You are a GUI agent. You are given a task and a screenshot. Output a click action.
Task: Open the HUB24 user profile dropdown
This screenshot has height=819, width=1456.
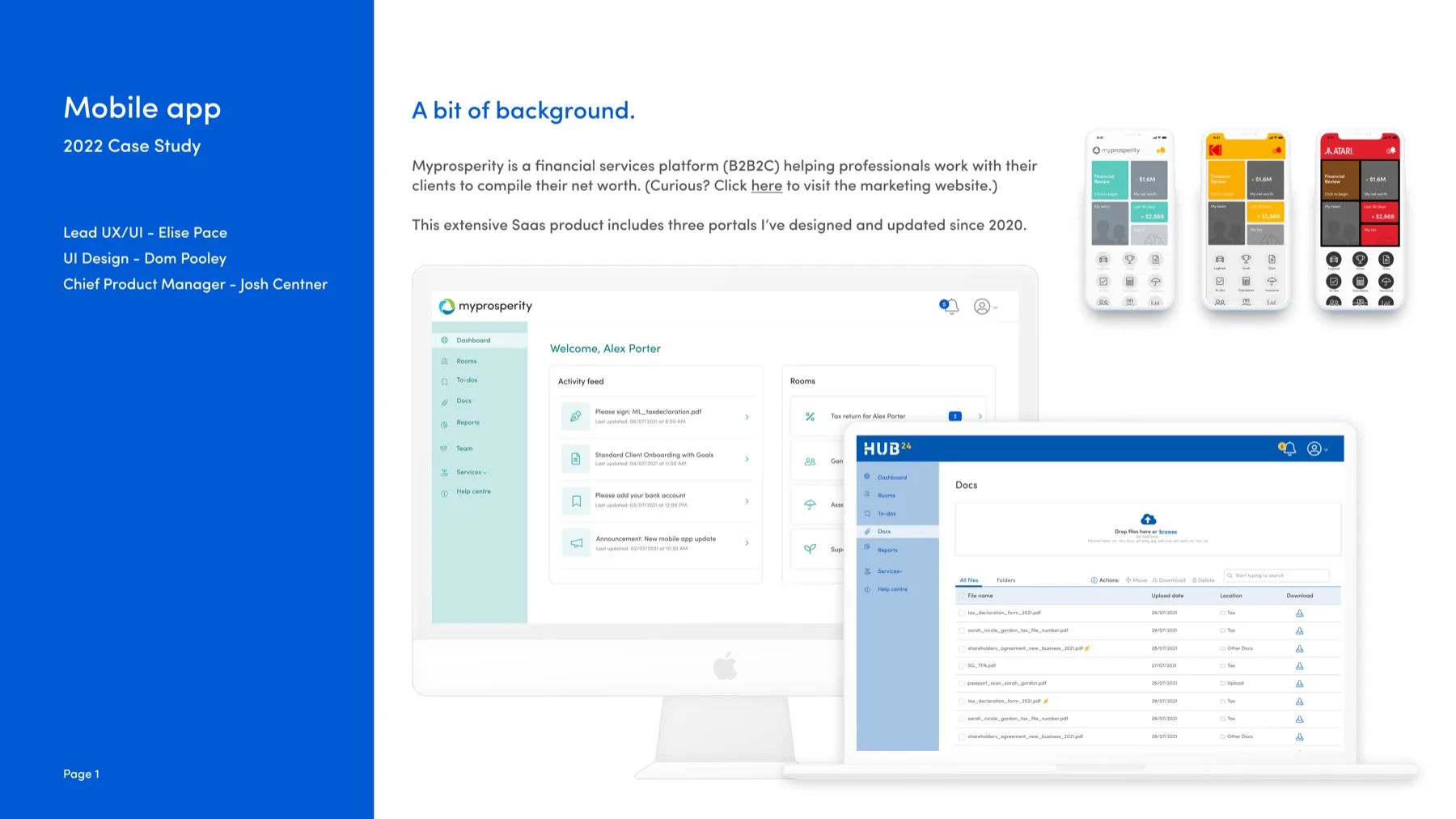tap(1318, 448)
